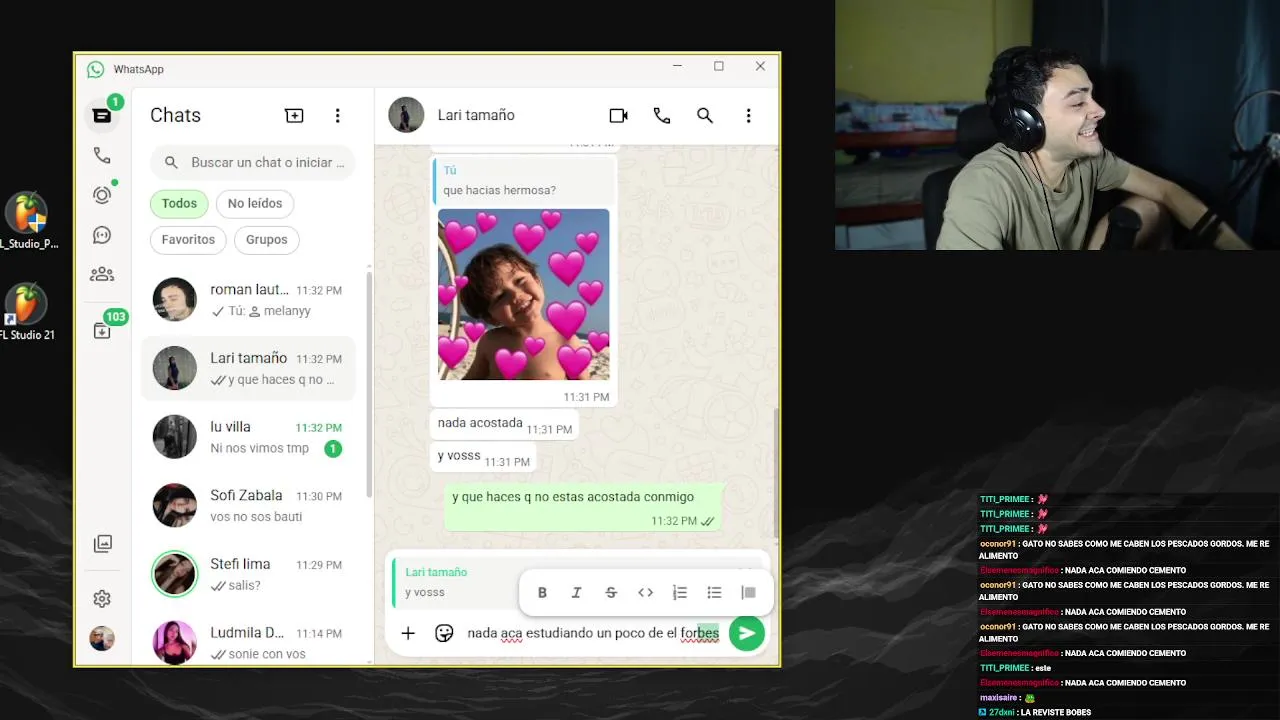
Task: Open the FL_Studio_P... desktop icon
Action: (28, 222)
